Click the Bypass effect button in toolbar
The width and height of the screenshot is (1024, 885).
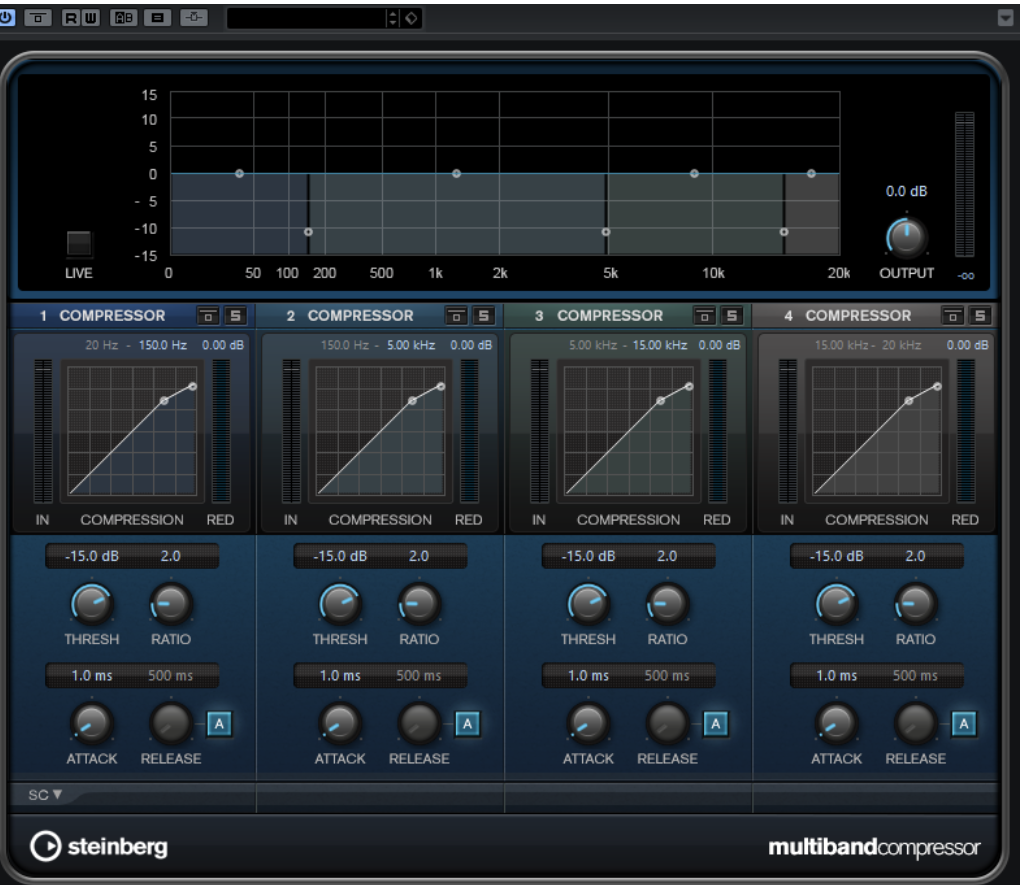pyautogui.click(x=38, y=18)
